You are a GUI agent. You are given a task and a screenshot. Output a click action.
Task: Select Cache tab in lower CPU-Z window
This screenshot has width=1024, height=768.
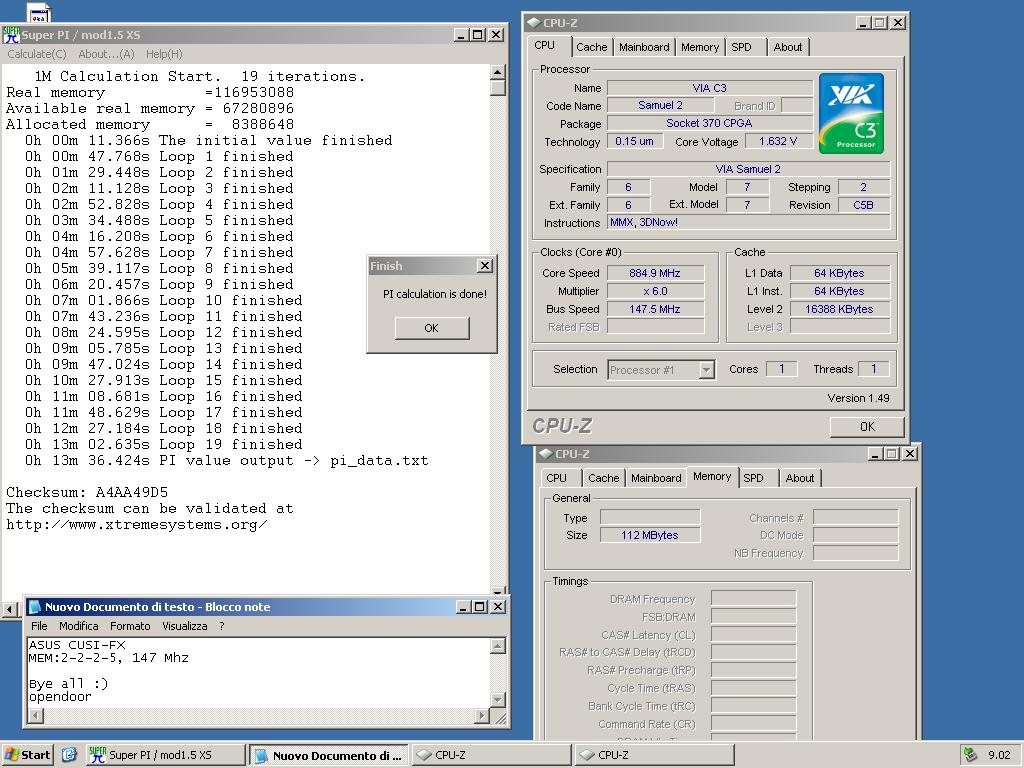point(603,478)
